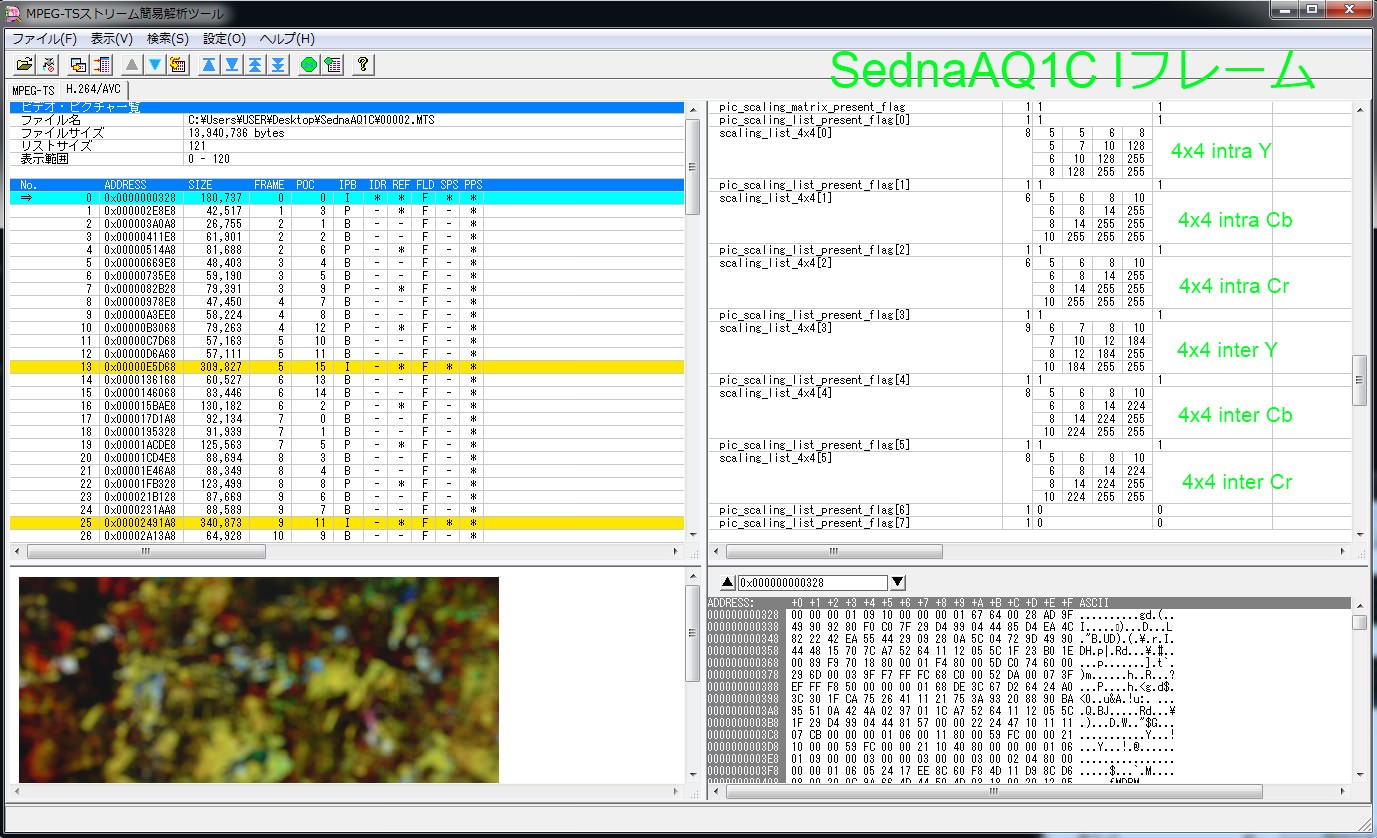The height and width of the screenshot is (838, 1377).
Task: Click the black up triangle beside address field
Action: (x=727, y=583)
